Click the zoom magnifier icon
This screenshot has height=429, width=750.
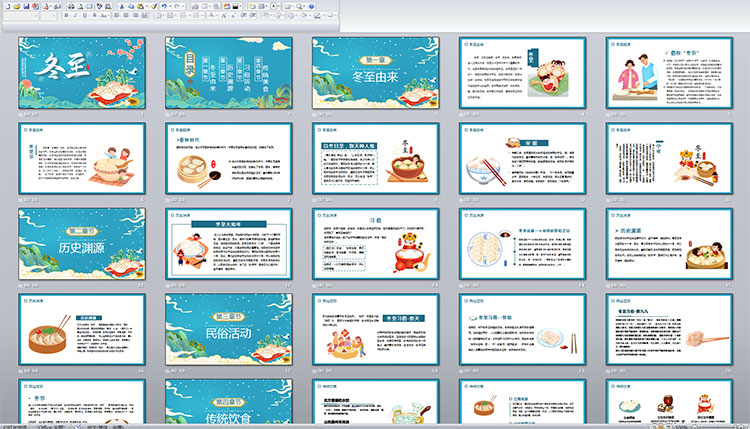coord(299,6)
